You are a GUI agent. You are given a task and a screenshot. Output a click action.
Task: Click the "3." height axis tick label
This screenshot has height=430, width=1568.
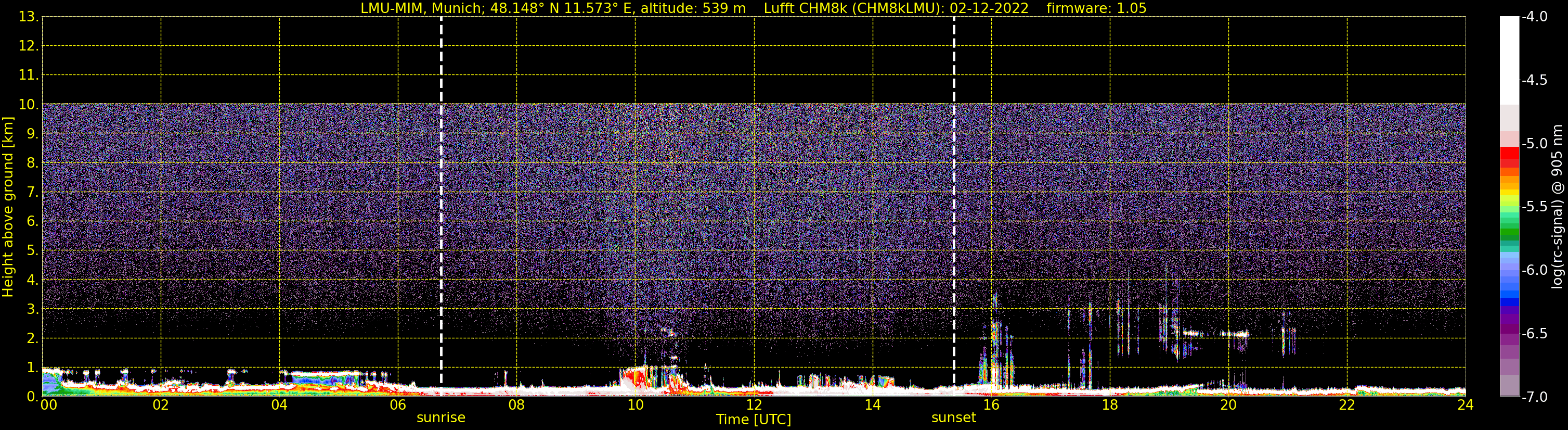coord(33,309)
